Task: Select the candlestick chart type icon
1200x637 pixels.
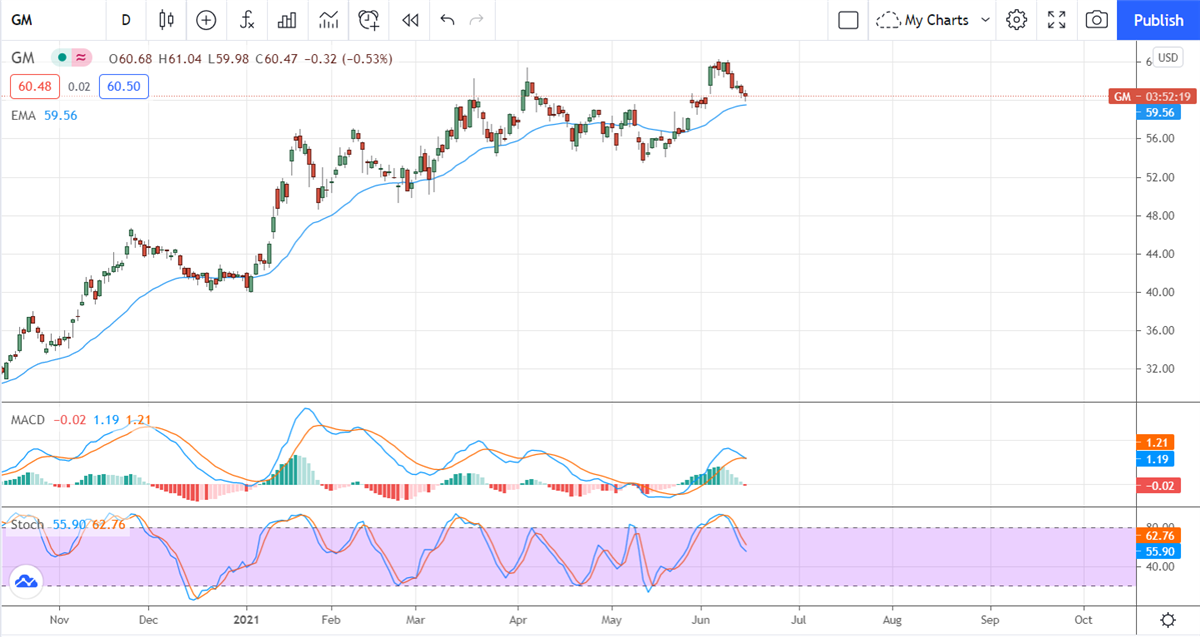Action: click(x=166, y=20)
